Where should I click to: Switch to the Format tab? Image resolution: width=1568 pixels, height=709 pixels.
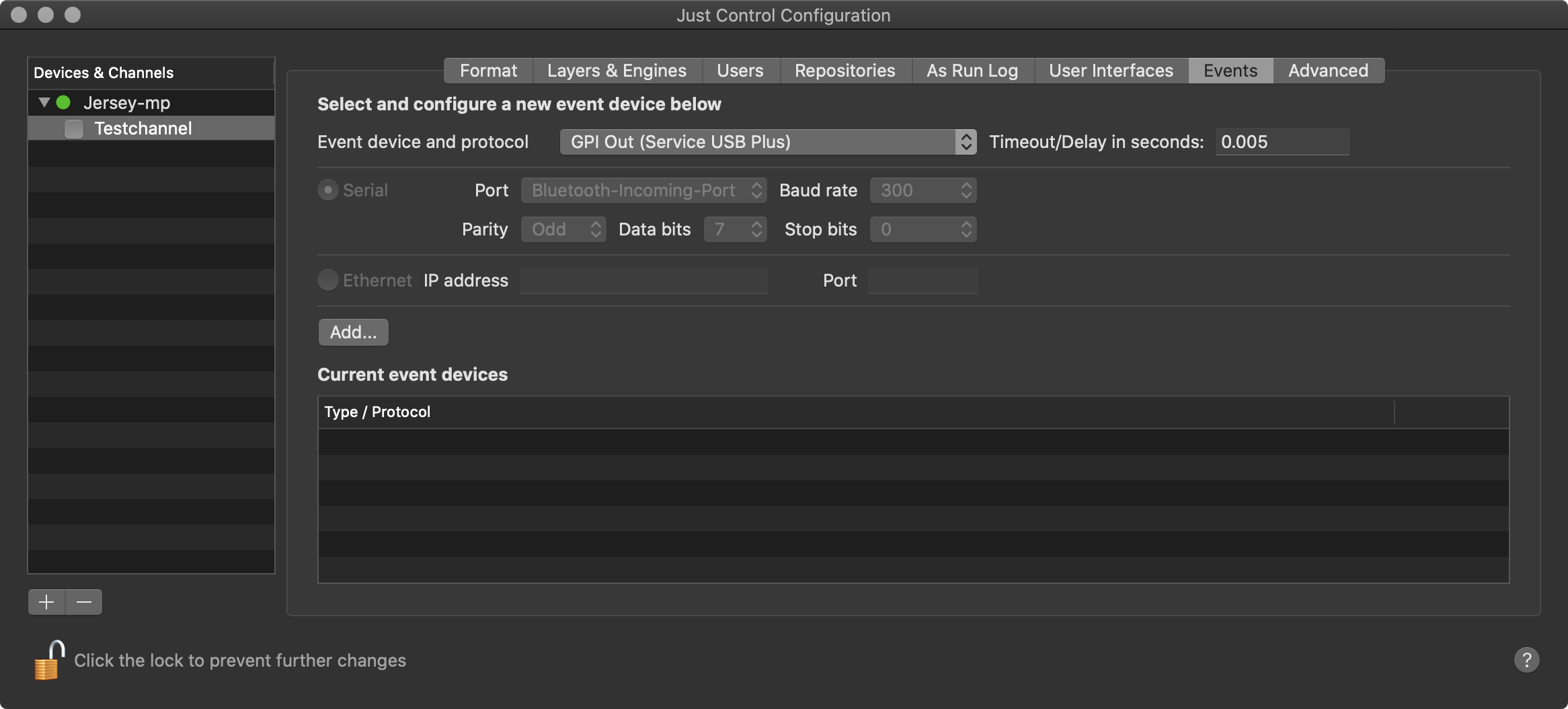(488, 71)
